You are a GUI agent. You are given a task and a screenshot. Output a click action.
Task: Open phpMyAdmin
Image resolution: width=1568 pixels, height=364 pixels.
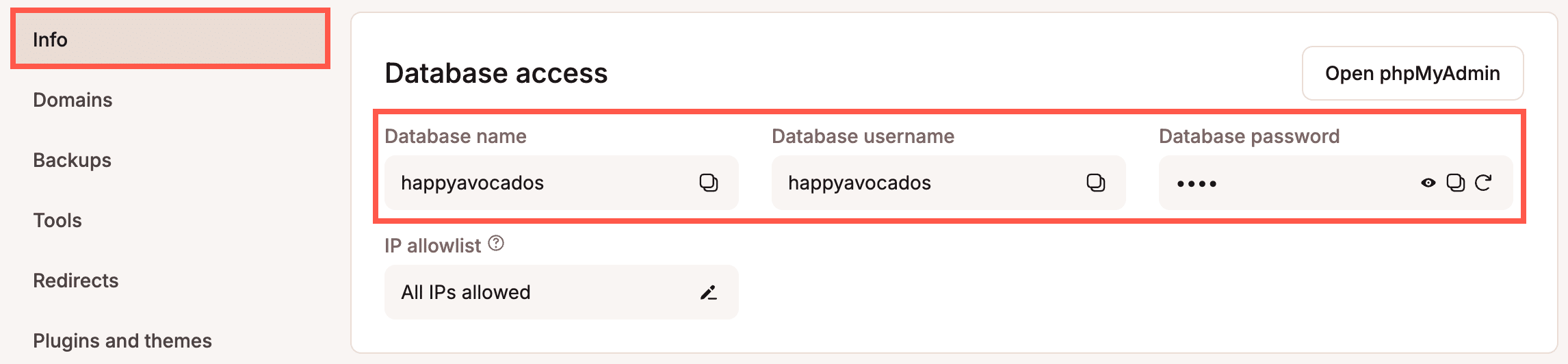coord(1412,73)
